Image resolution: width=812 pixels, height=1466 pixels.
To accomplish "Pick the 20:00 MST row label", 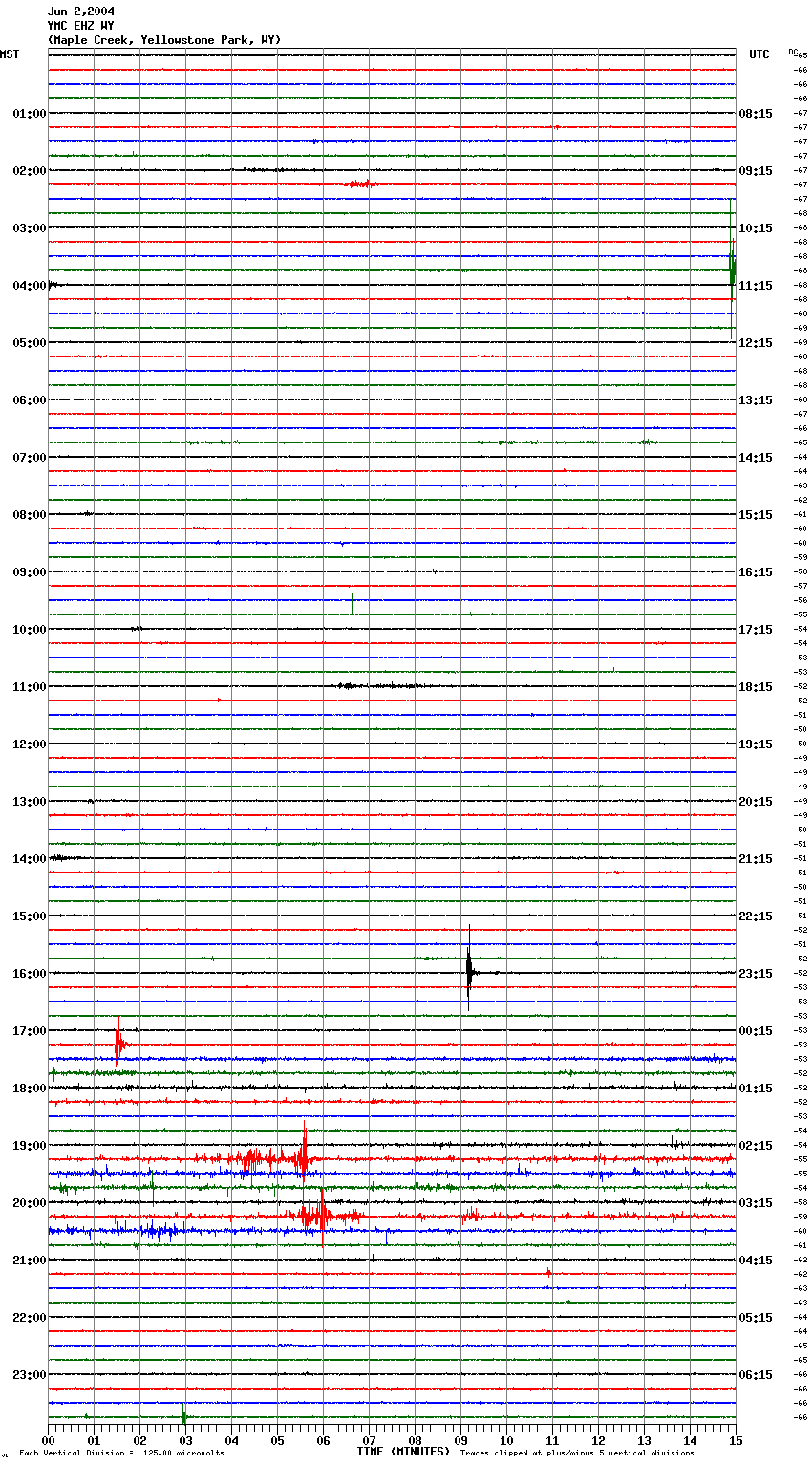I will (30, 1203).
